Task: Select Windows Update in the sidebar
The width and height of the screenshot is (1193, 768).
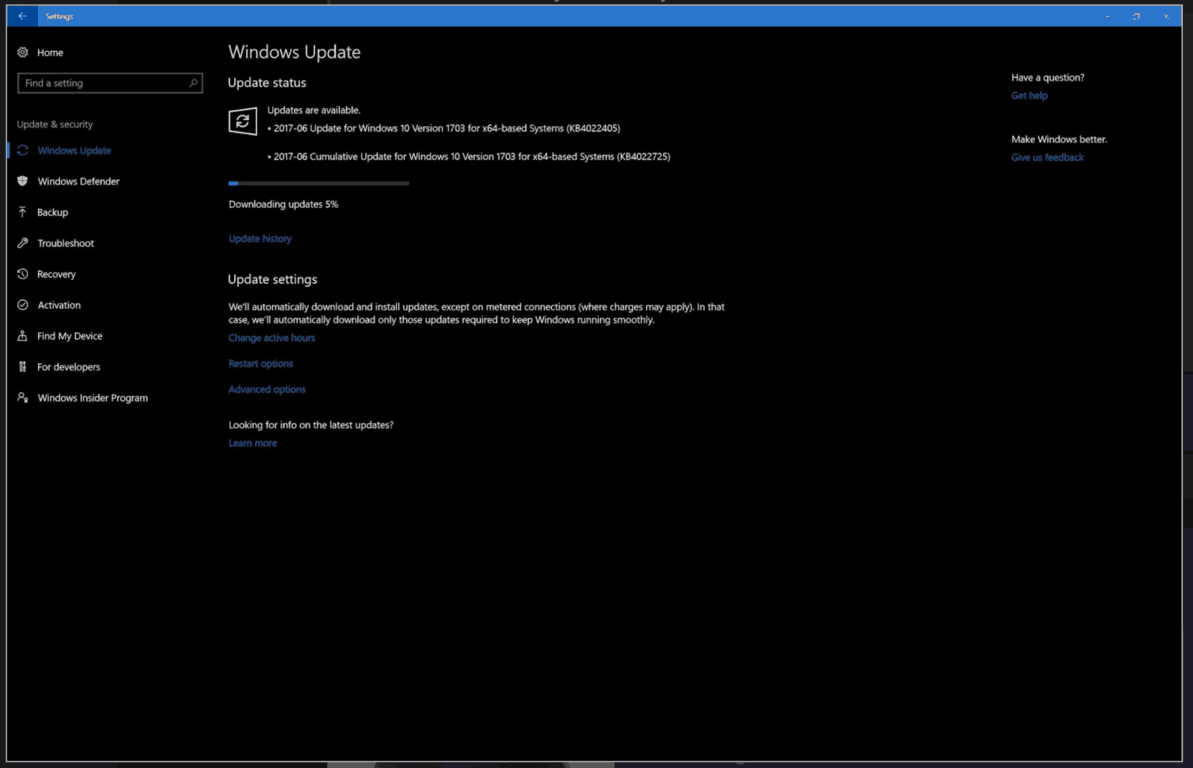Action: point(74,151)
